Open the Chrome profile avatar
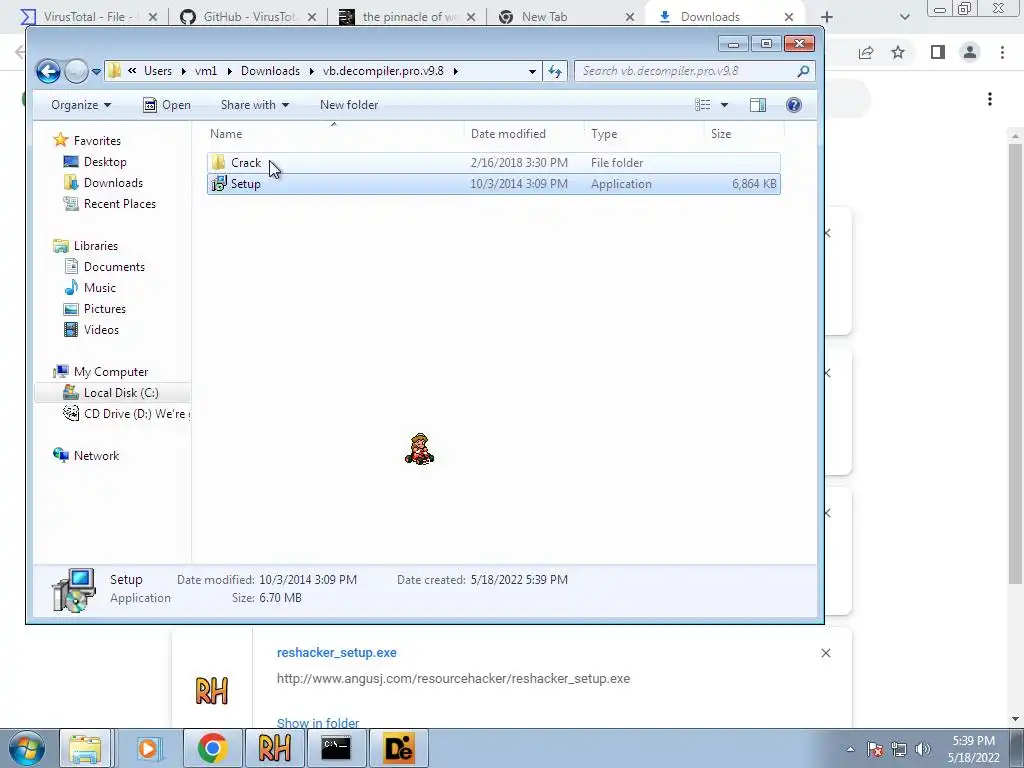The height and width of the screenshot is (768, 1024). coord(970,52)
